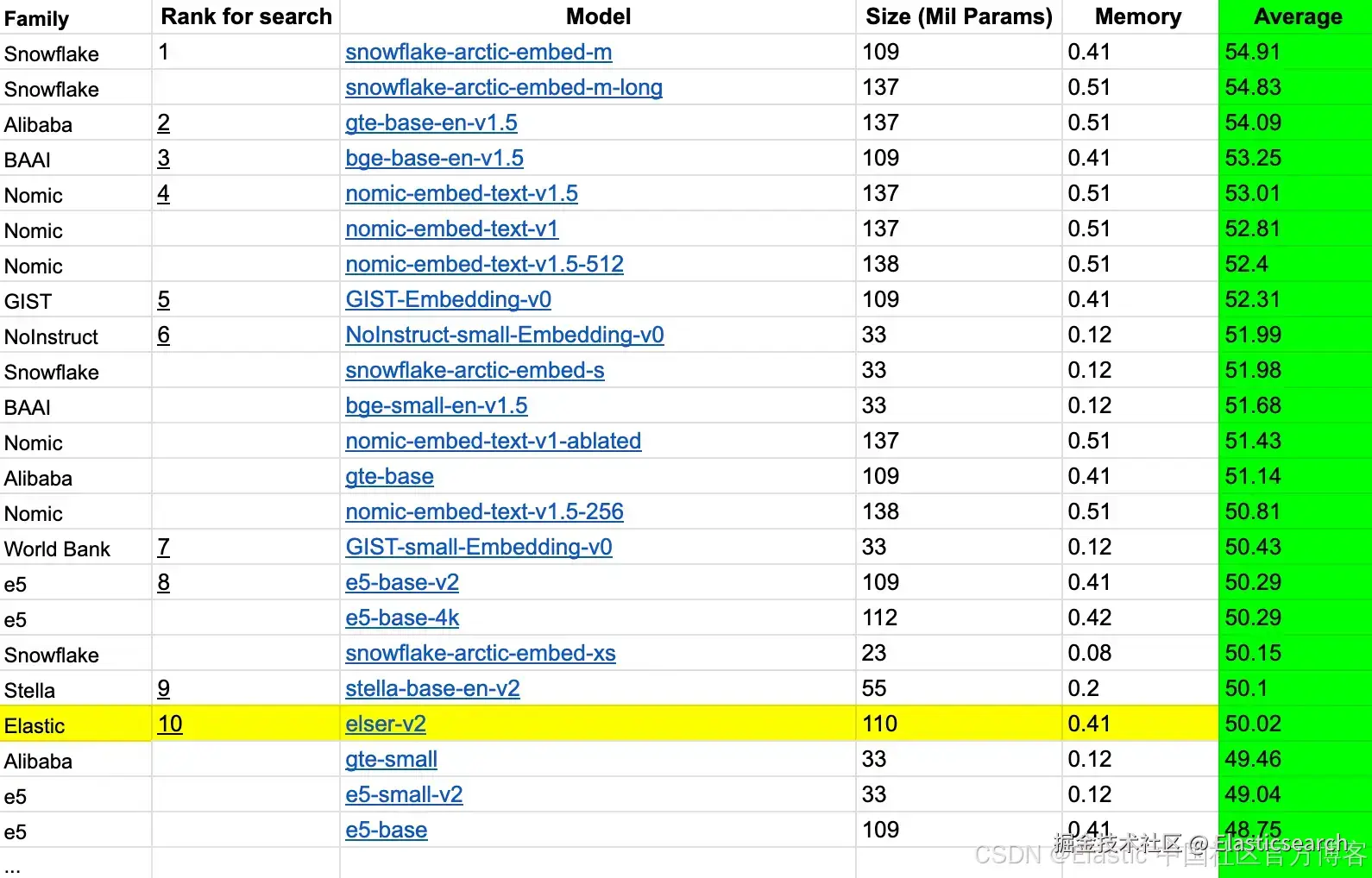Open the snowflake-arctic-embed-m model link
Viewport: 1372px width, 878px height.
click(478, 53)
